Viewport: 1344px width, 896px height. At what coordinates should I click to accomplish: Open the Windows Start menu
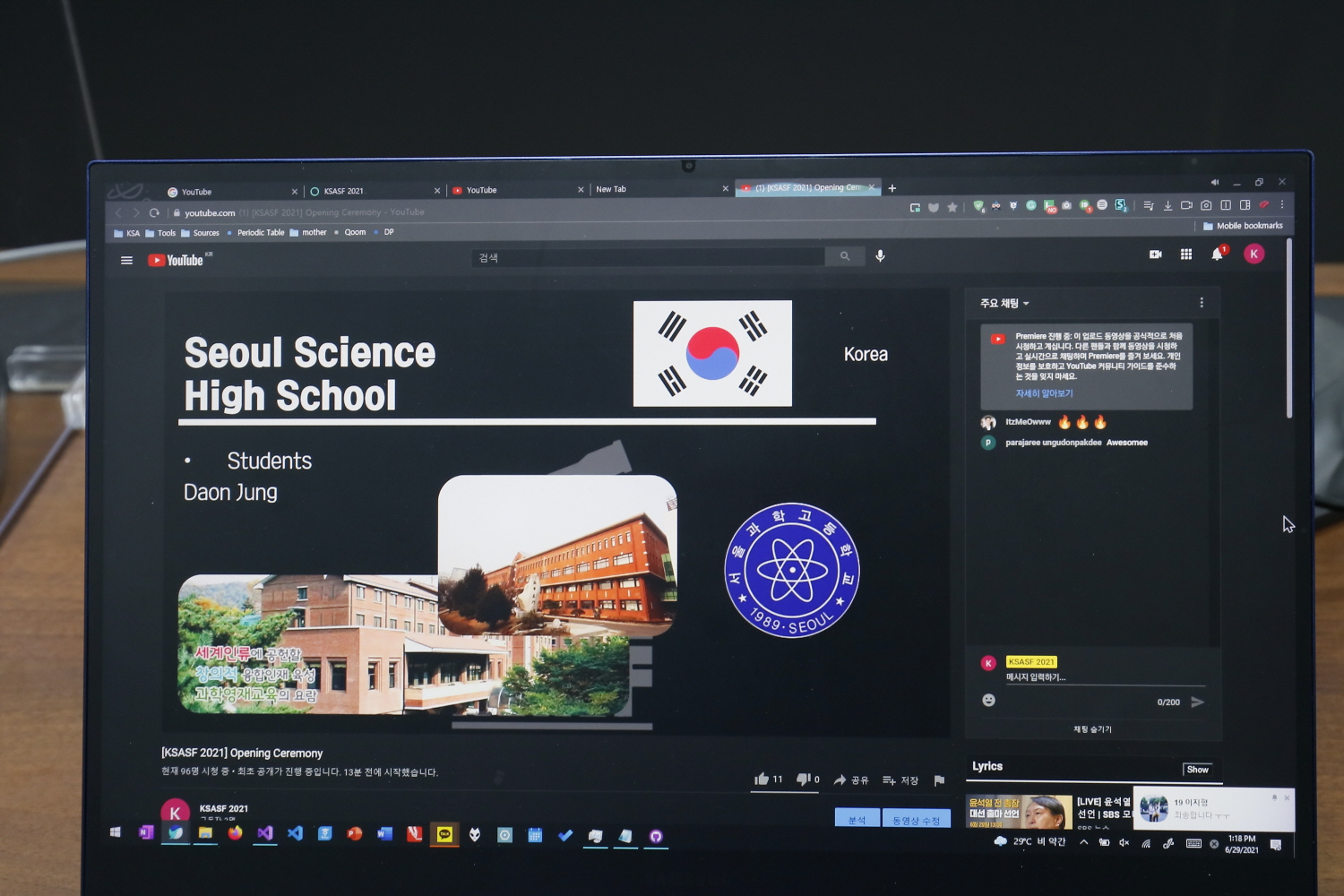tap(116, 832)
